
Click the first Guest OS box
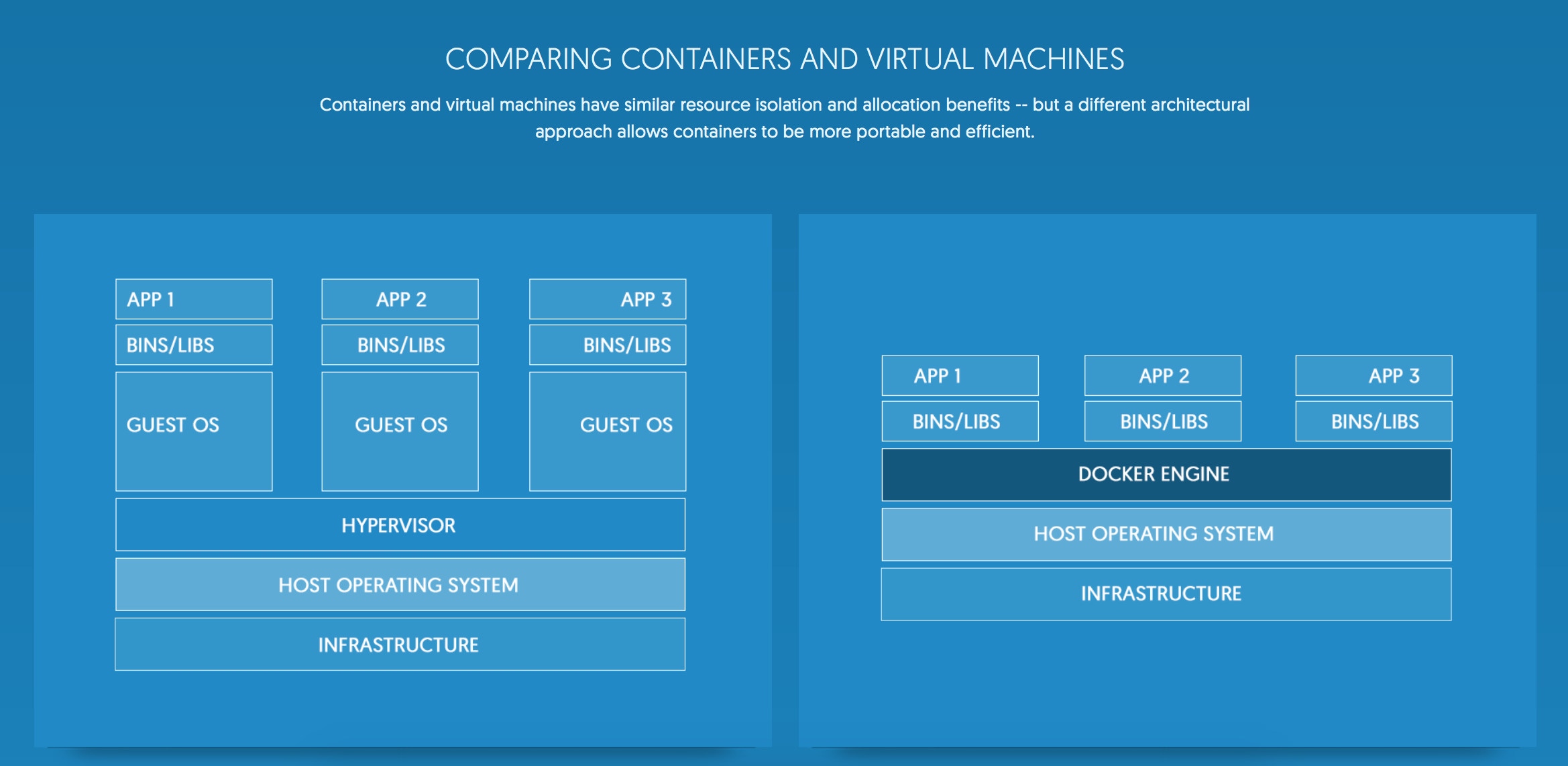(194, 431)
